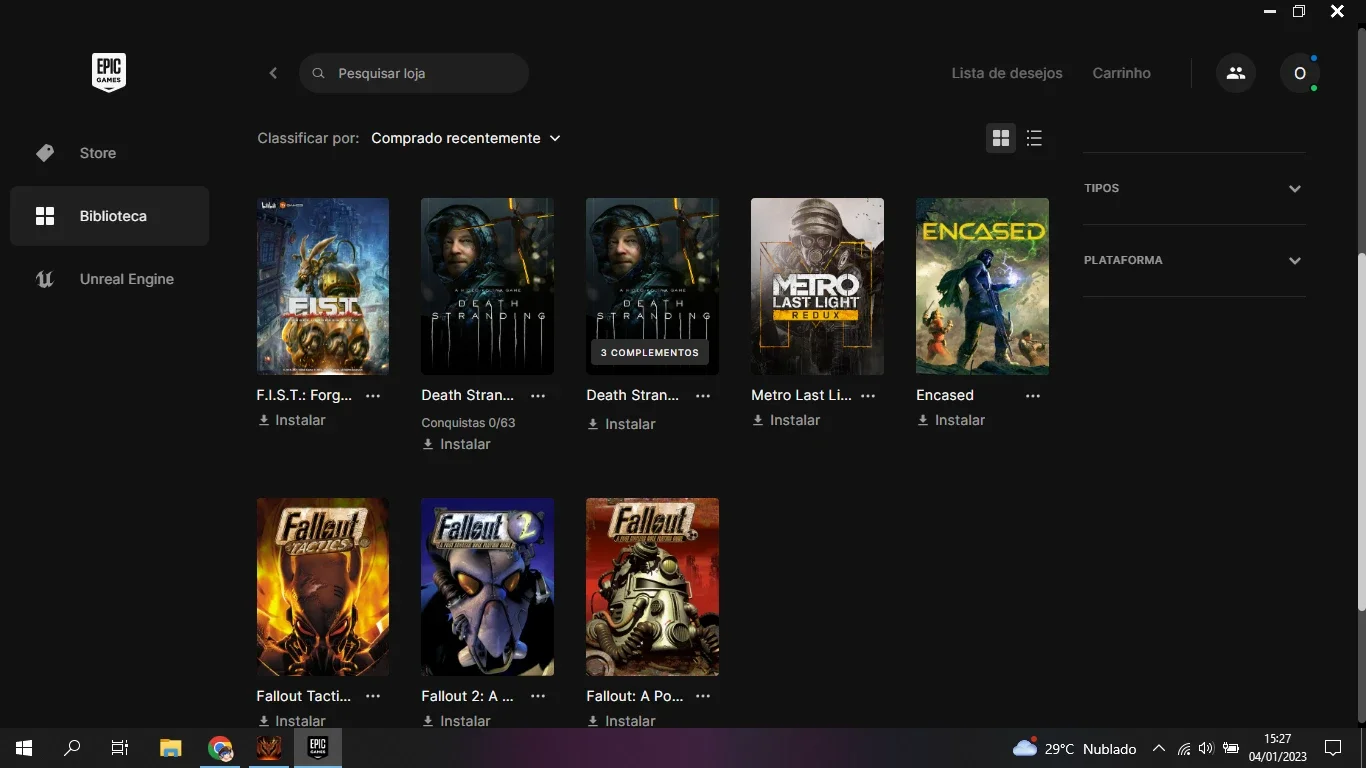Image resolution: width=1366 pixels, height=768 pixels.
Task: Install the Encased game
Action: [x=951, y=420]
